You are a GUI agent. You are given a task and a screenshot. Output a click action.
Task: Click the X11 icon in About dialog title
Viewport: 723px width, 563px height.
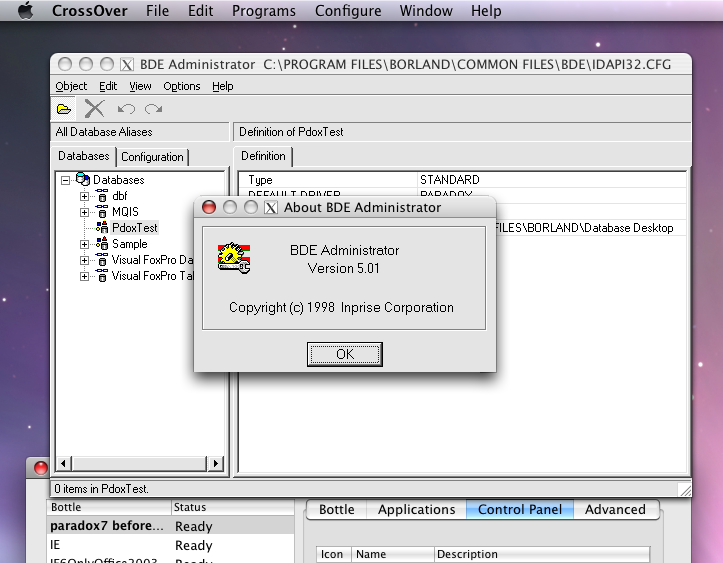pos(271,207)
